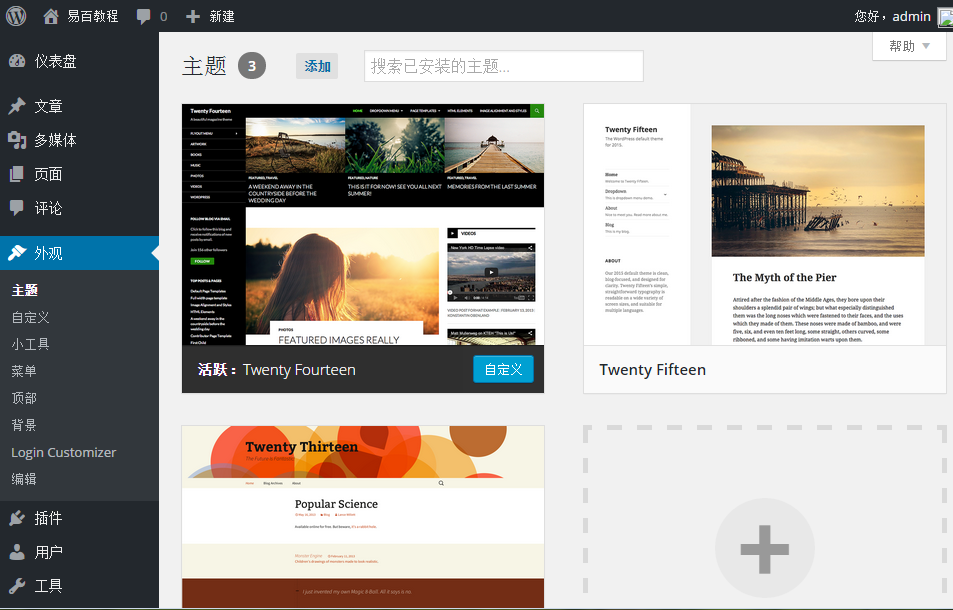Open the WordPress logo menu

tap(16, 16)
